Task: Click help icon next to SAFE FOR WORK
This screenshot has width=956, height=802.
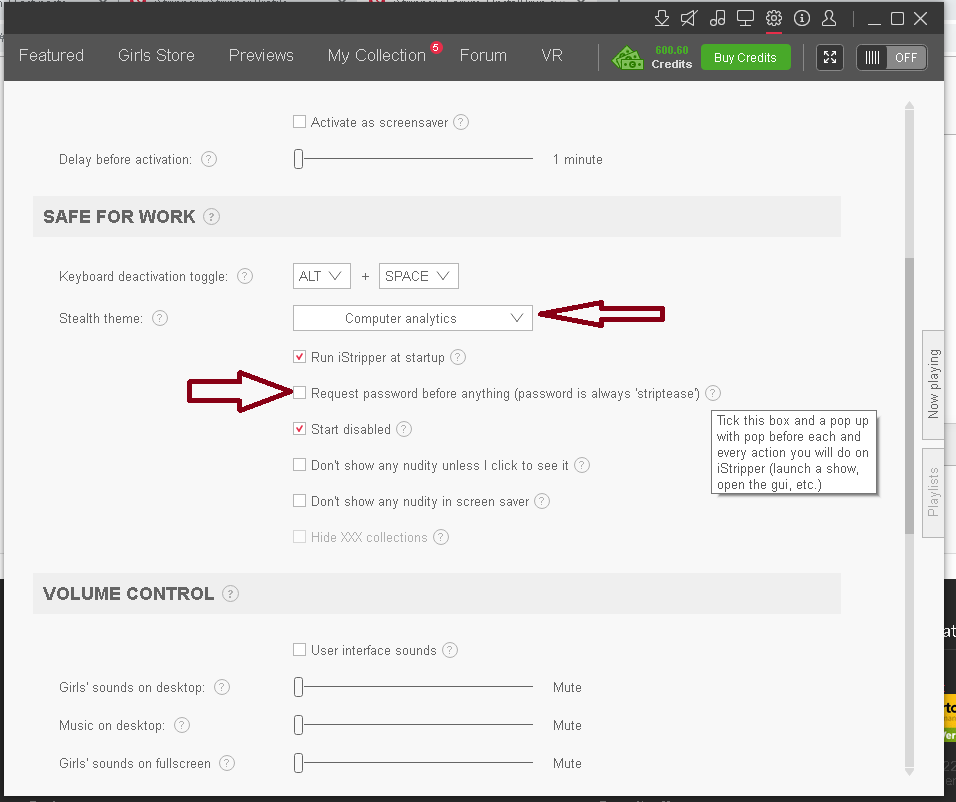Action: [x=212, y=217]
